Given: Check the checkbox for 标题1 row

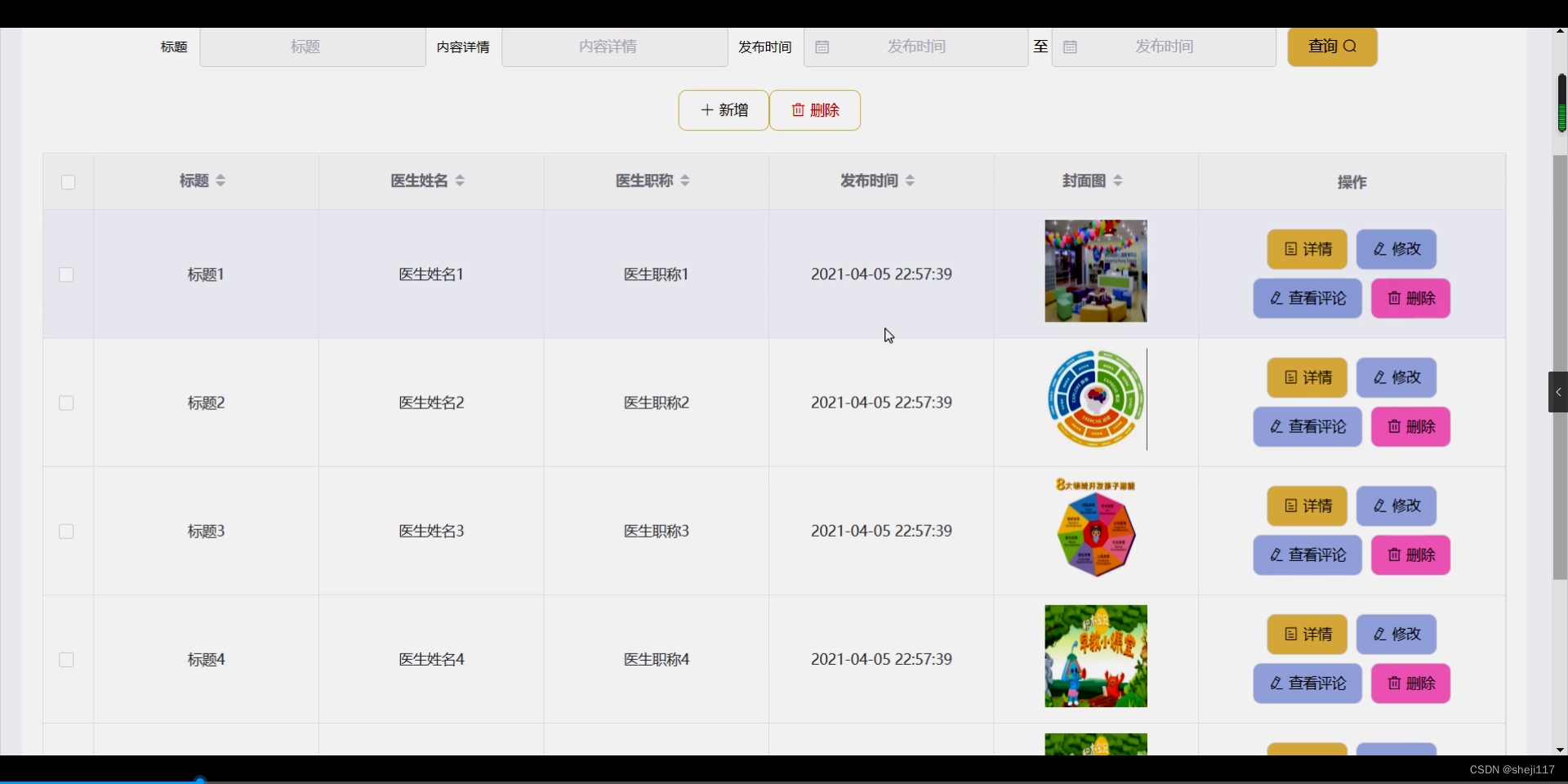Looking at the screenshot, I should pos(66,274).
